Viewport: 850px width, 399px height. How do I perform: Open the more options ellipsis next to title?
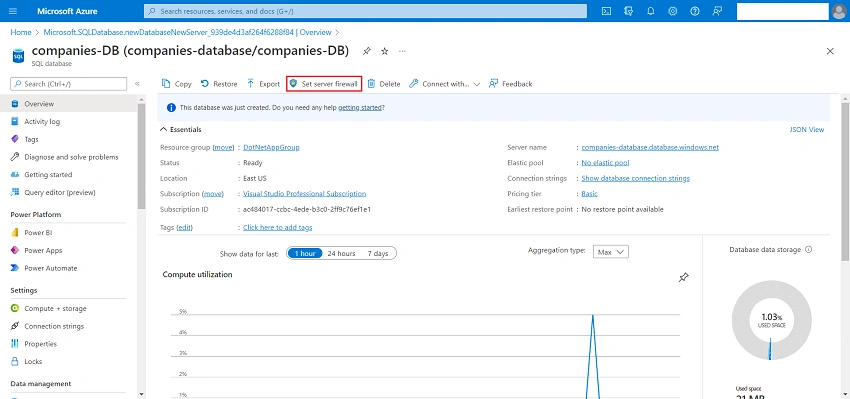click(x=402, y=51)
